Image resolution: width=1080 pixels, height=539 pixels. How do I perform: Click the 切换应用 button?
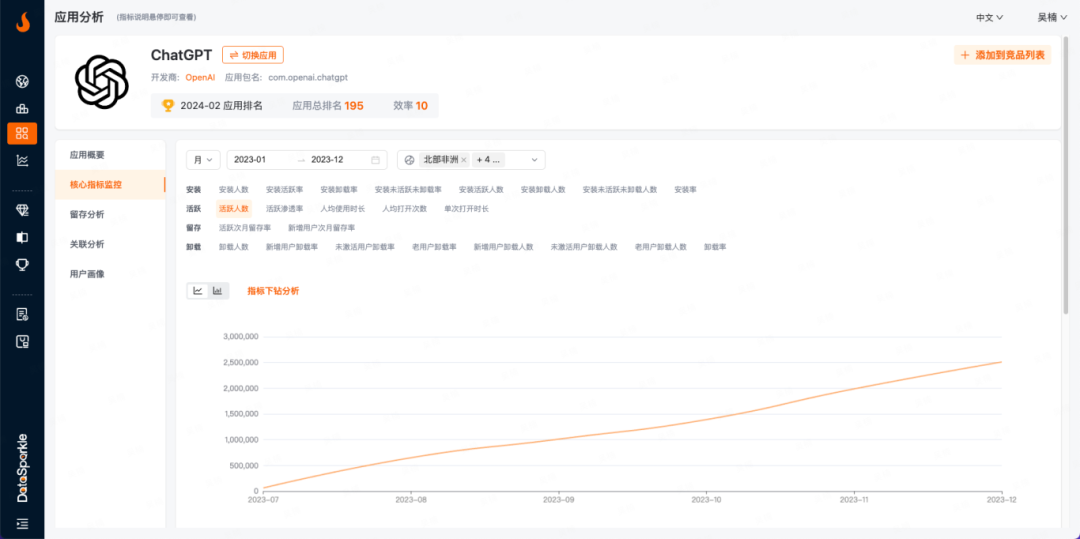click(253, 55)
